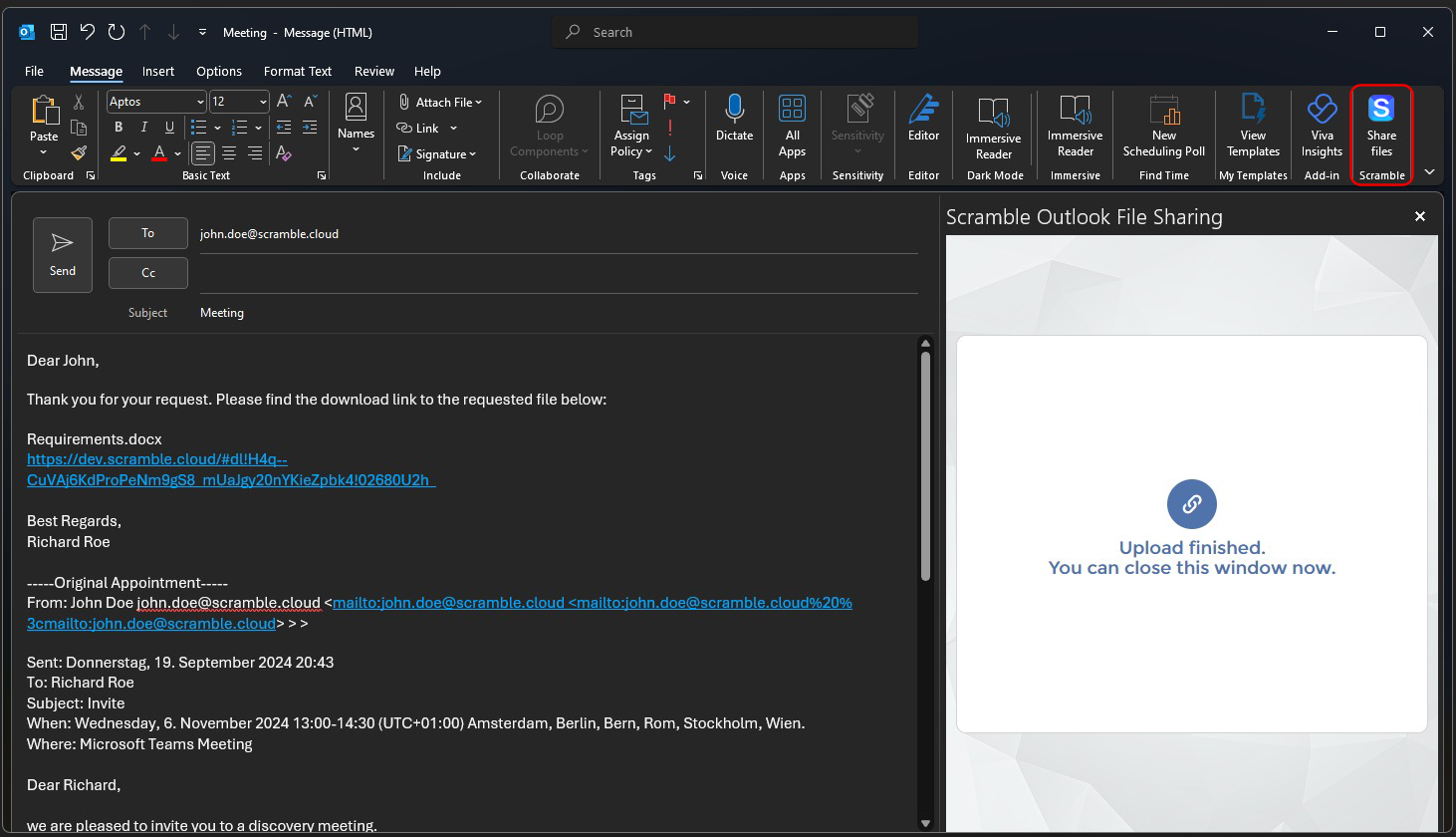Open the Basic Text dialog launcher
Screen dimensions: 1456x837
tap(321, 175)
